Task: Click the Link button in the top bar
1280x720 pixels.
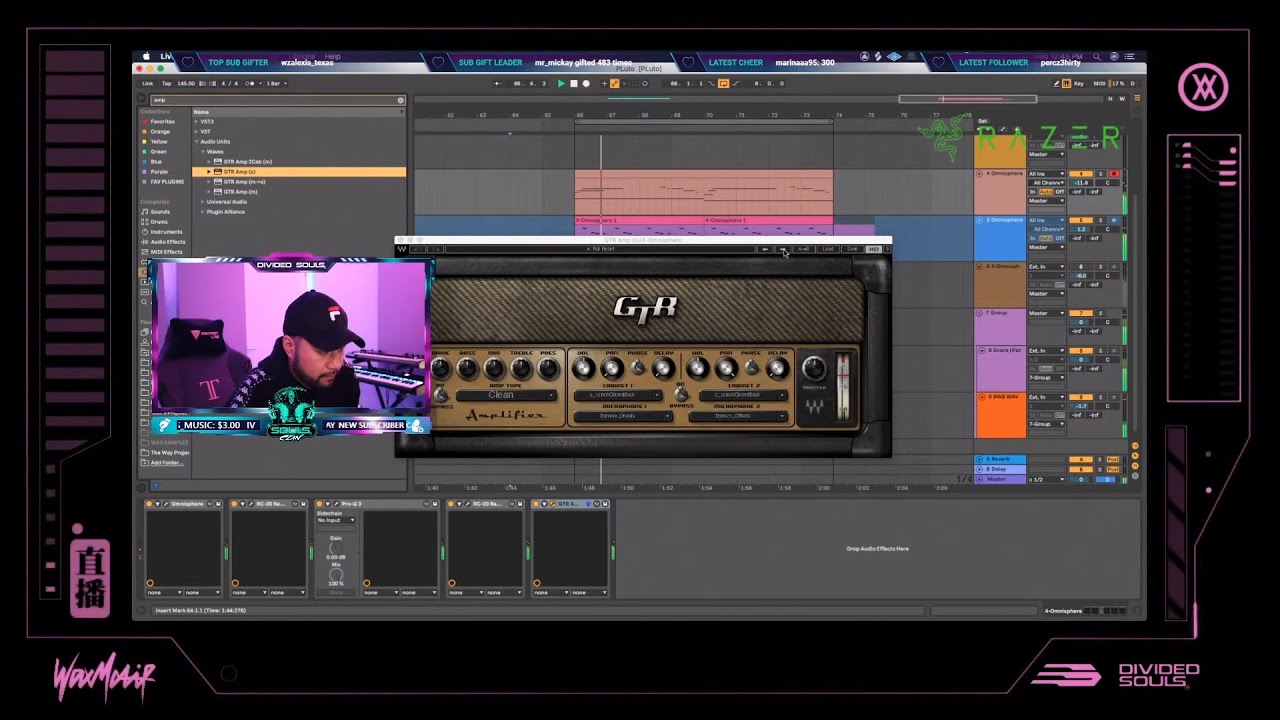Action: click(147, 83)
